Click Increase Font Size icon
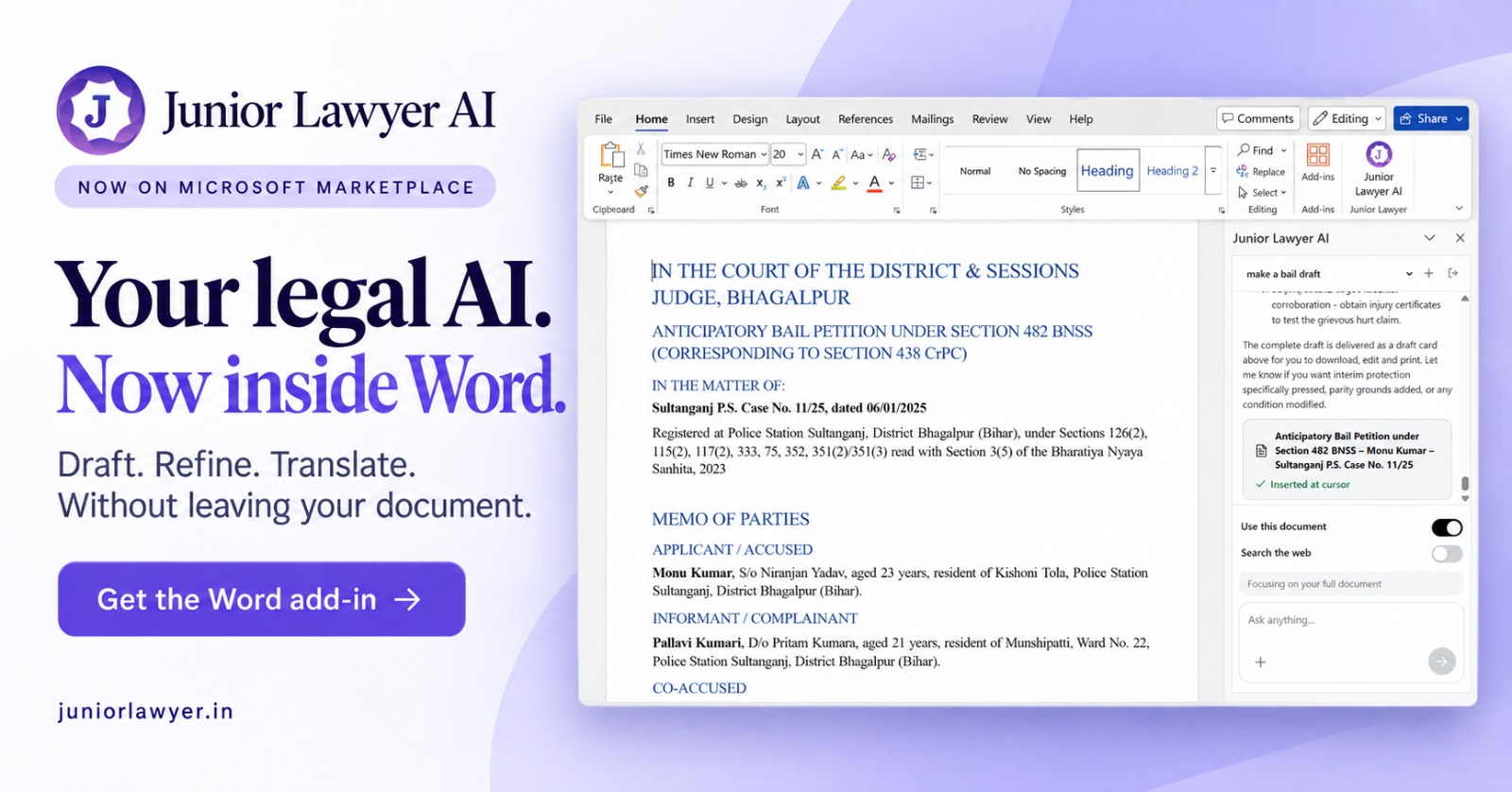Image resolution: width=1512 pixels, height=792 pixels. click(817, 154)
